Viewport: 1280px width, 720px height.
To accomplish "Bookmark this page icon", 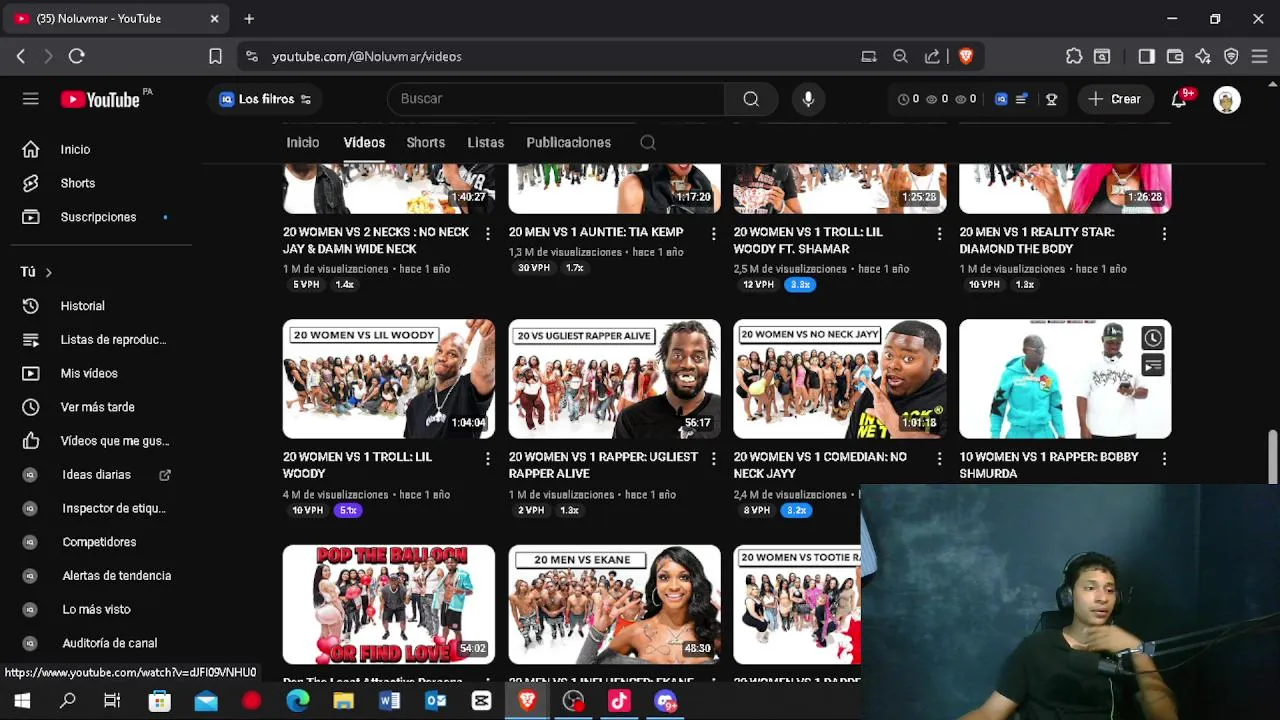I will tap(215, 57).
